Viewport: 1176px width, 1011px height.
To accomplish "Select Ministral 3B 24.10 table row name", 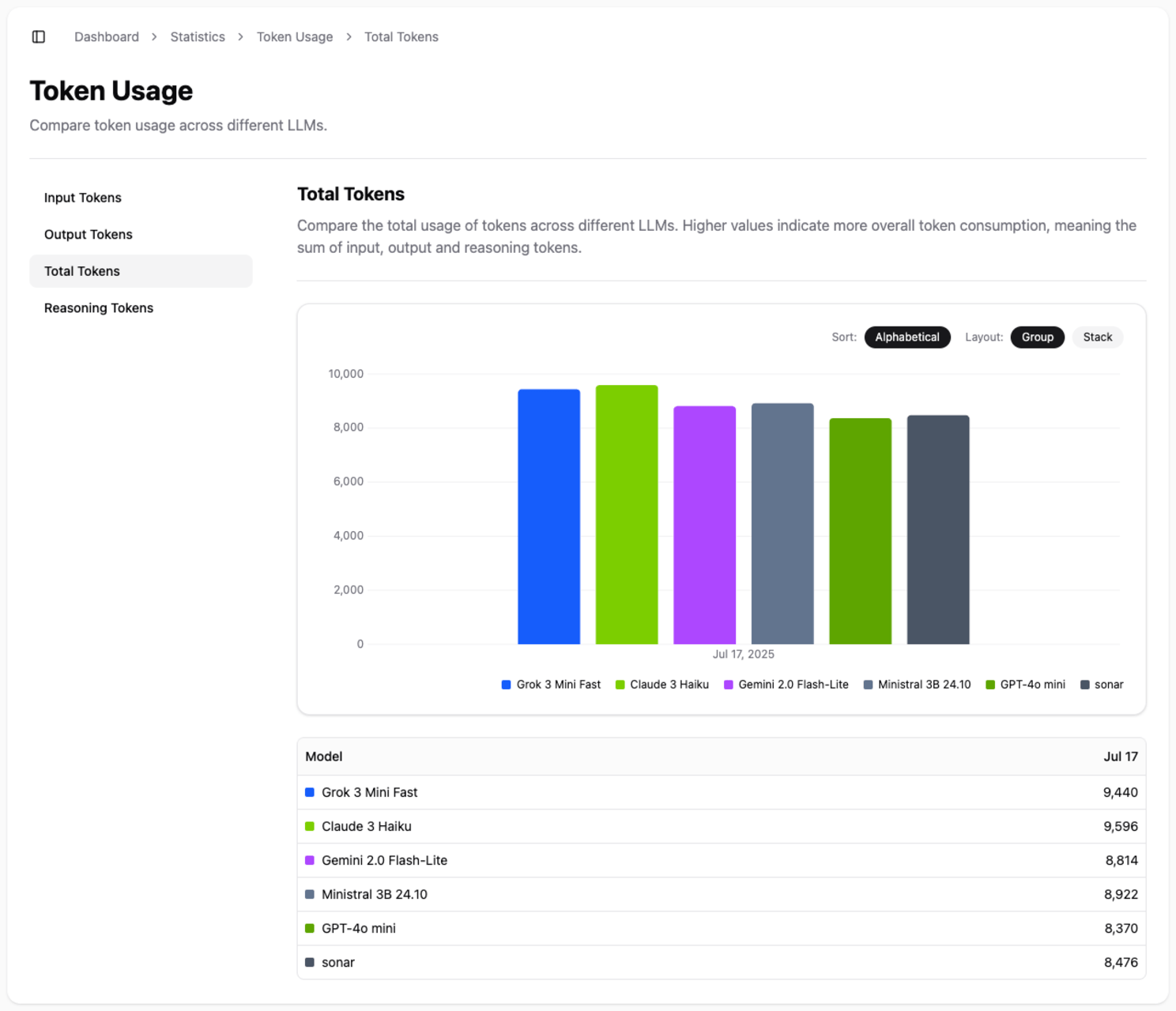I will [375, 894].
